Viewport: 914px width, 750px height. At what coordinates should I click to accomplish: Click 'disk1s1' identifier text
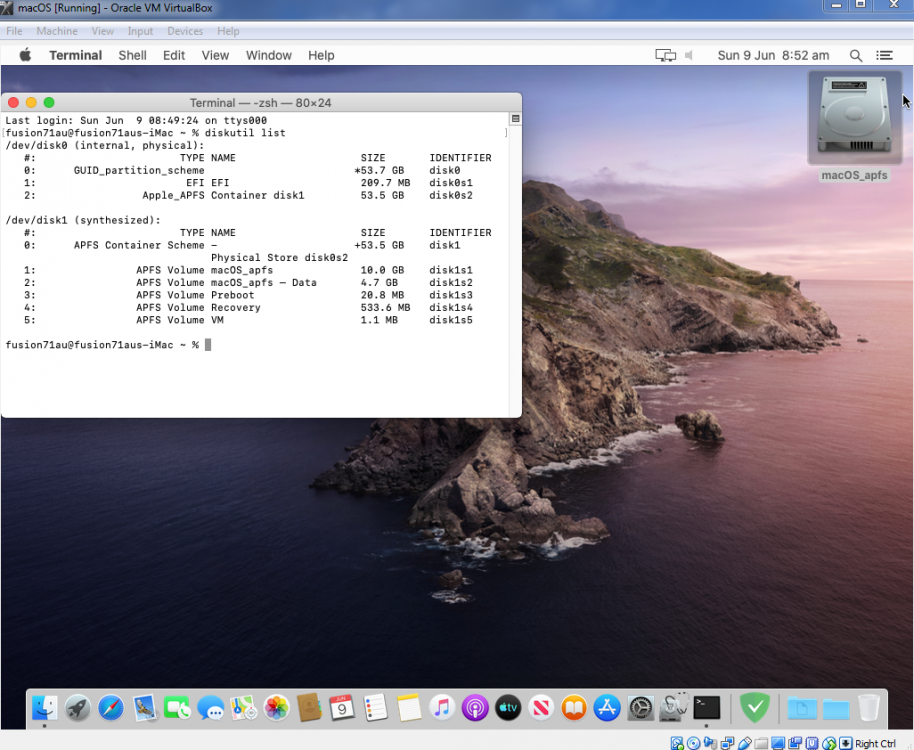pos(451,270)
